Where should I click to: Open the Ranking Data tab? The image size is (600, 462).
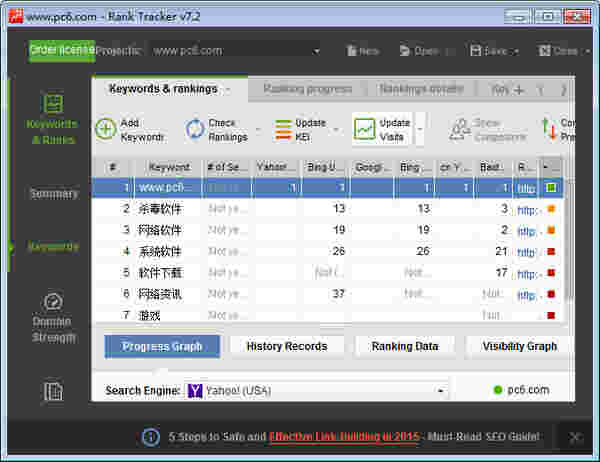(405, 346)
